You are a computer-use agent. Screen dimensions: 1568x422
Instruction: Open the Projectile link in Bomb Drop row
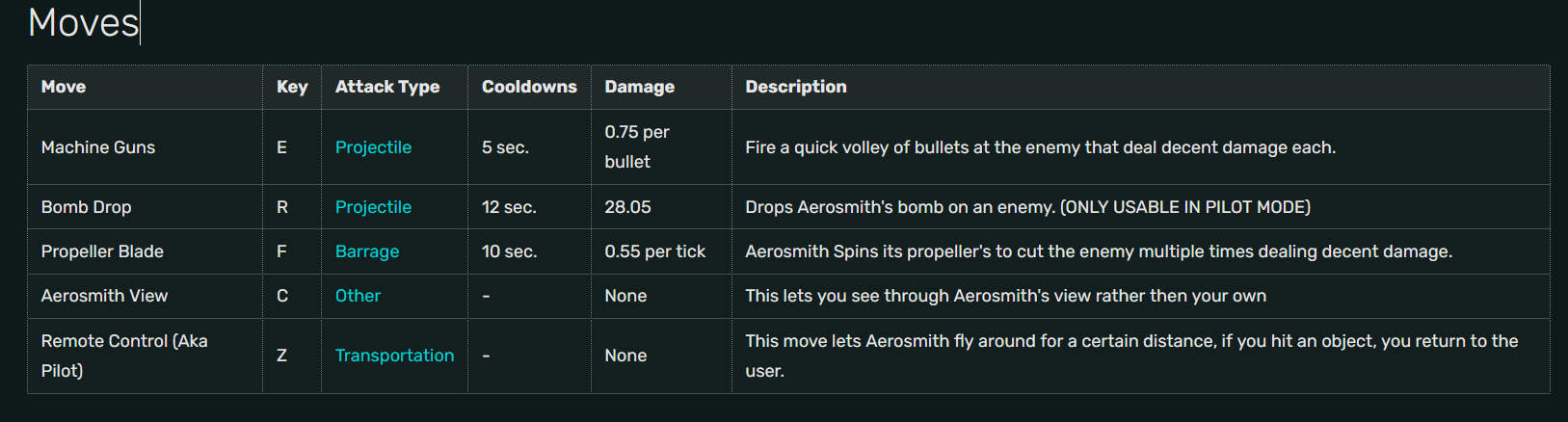coord(373,207)
